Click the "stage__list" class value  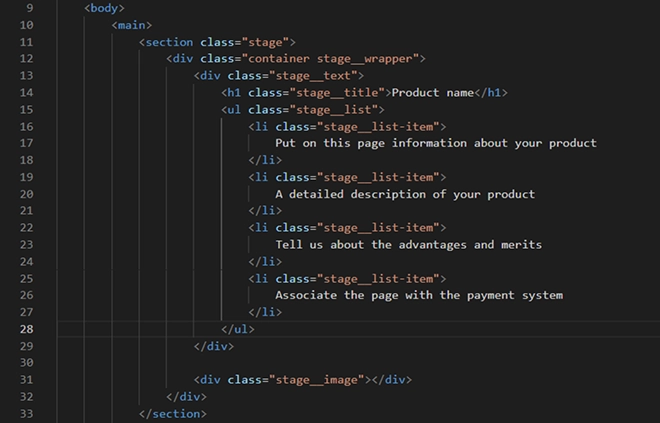(x=334, y=110)
